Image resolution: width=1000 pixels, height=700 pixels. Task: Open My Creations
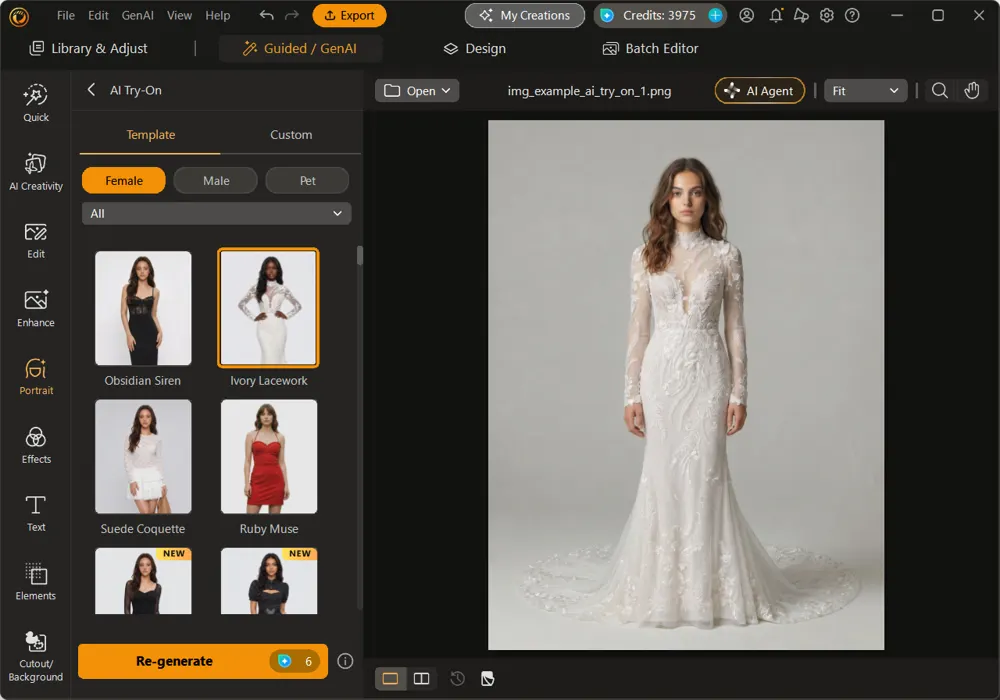[525, 15]
